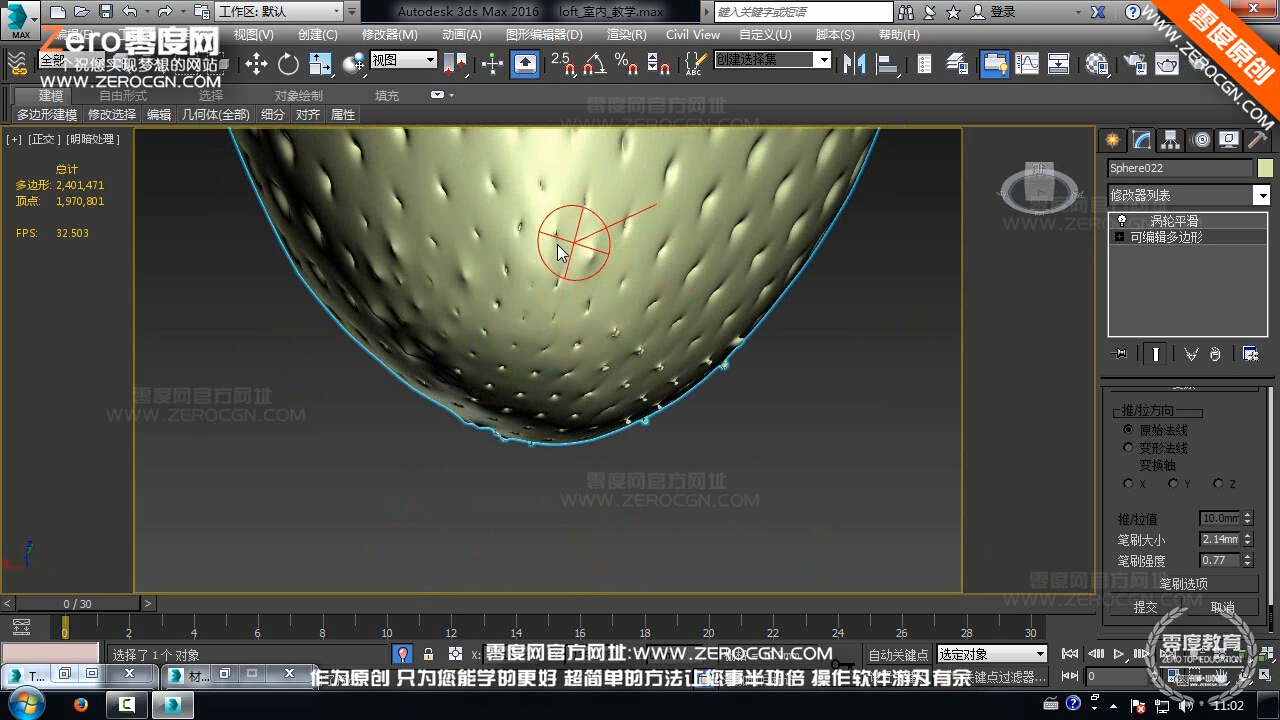
Task: Open the ViewCube in the viewport
Action: [1040, 187]
